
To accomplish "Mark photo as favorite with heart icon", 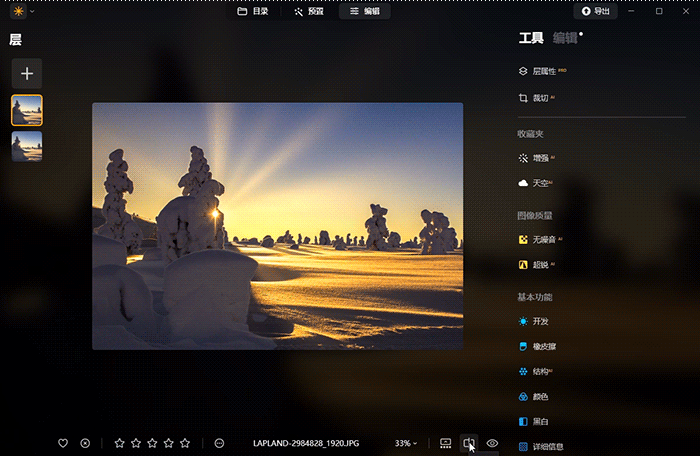I will [x=63, y=443].
